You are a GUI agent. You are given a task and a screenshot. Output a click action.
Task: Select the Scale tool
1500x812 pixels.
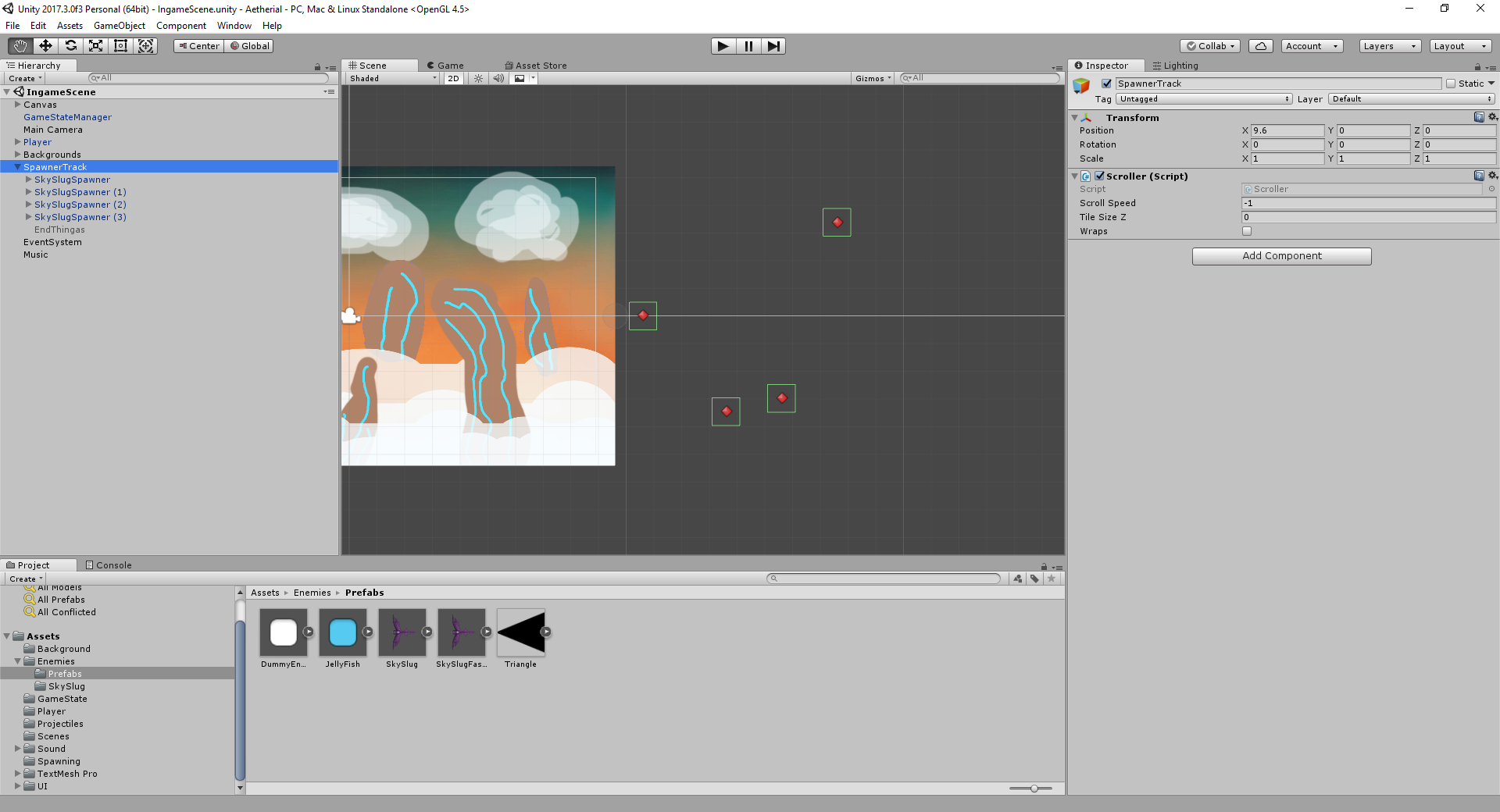click(x=95, y=46)
